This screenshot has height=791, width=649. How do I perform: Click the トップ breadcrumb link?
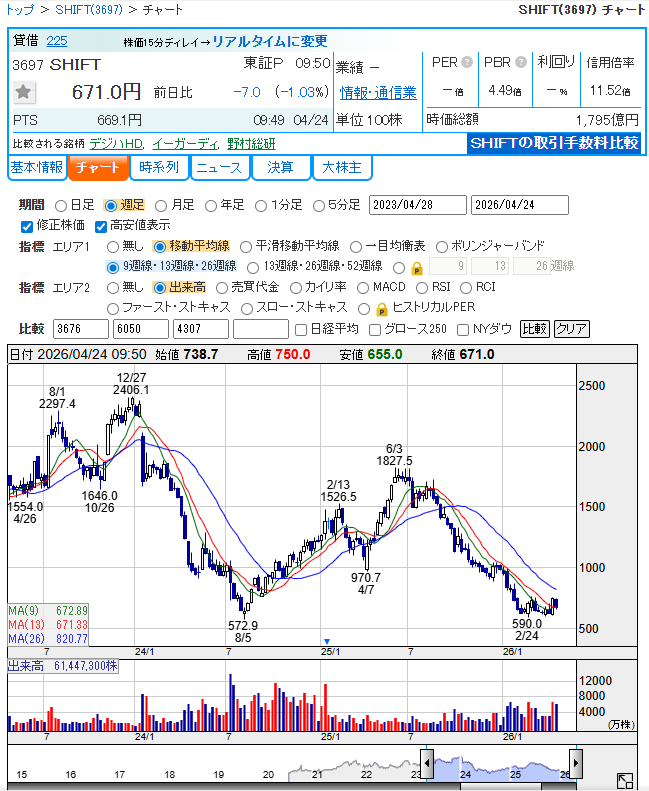20,10
